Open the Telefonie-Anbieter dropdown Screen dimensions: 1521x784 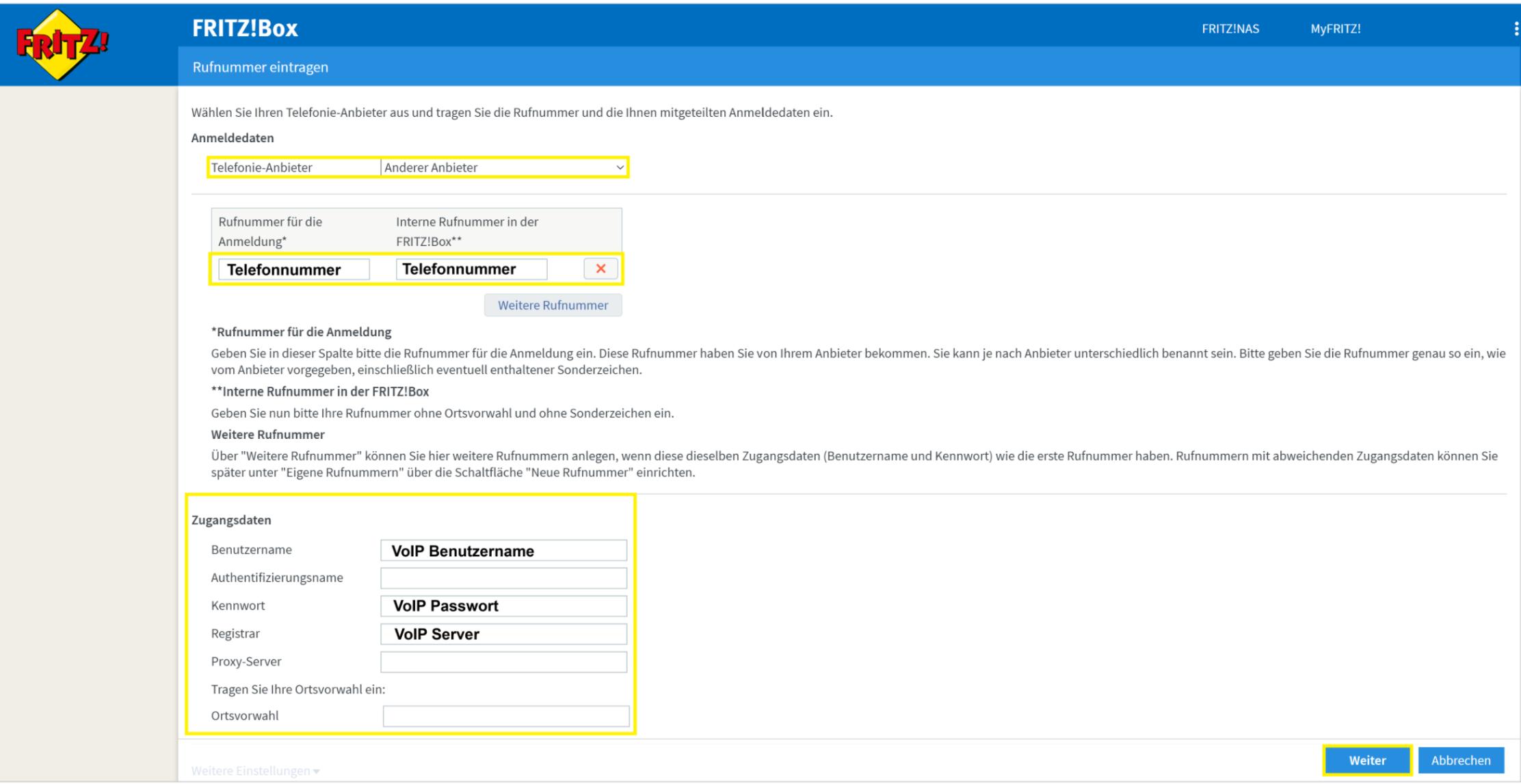click(503, 167)
